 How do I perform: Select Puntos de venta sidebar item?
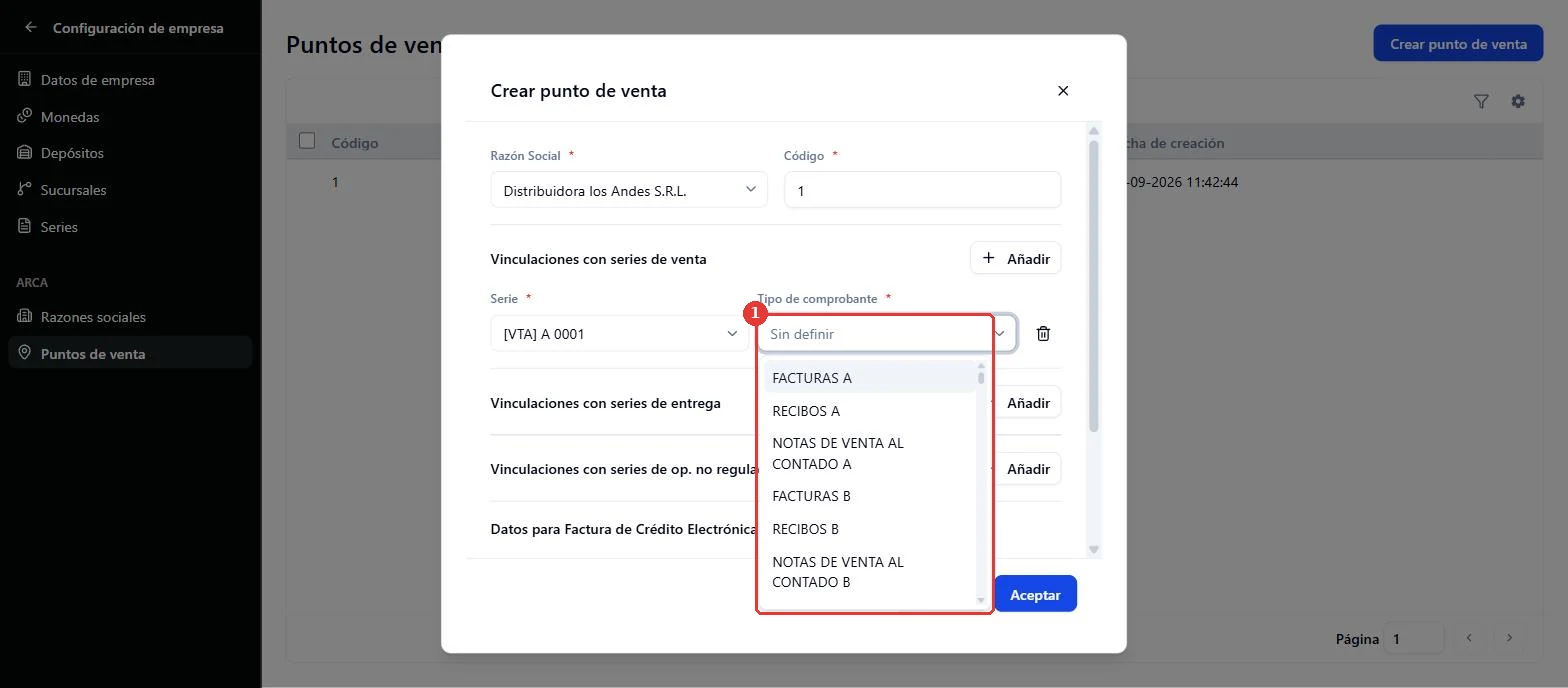click(x=130, y=354)
